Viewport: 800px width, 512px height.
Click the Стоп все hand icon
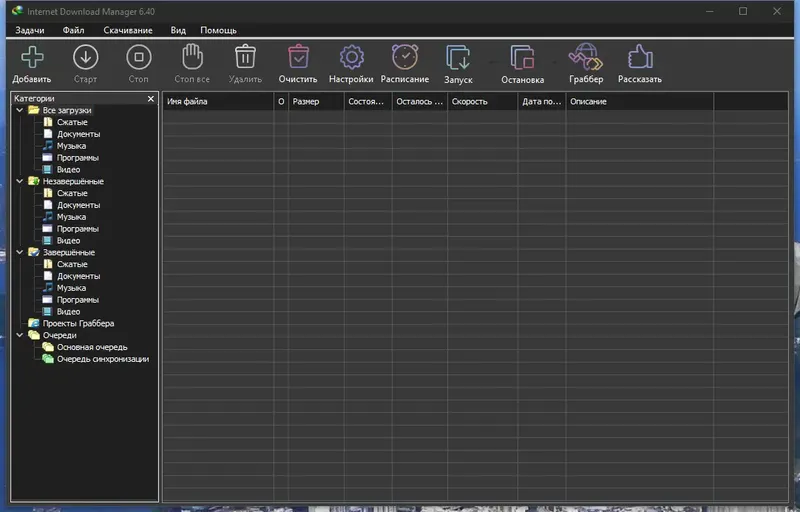tap(192, 57)
